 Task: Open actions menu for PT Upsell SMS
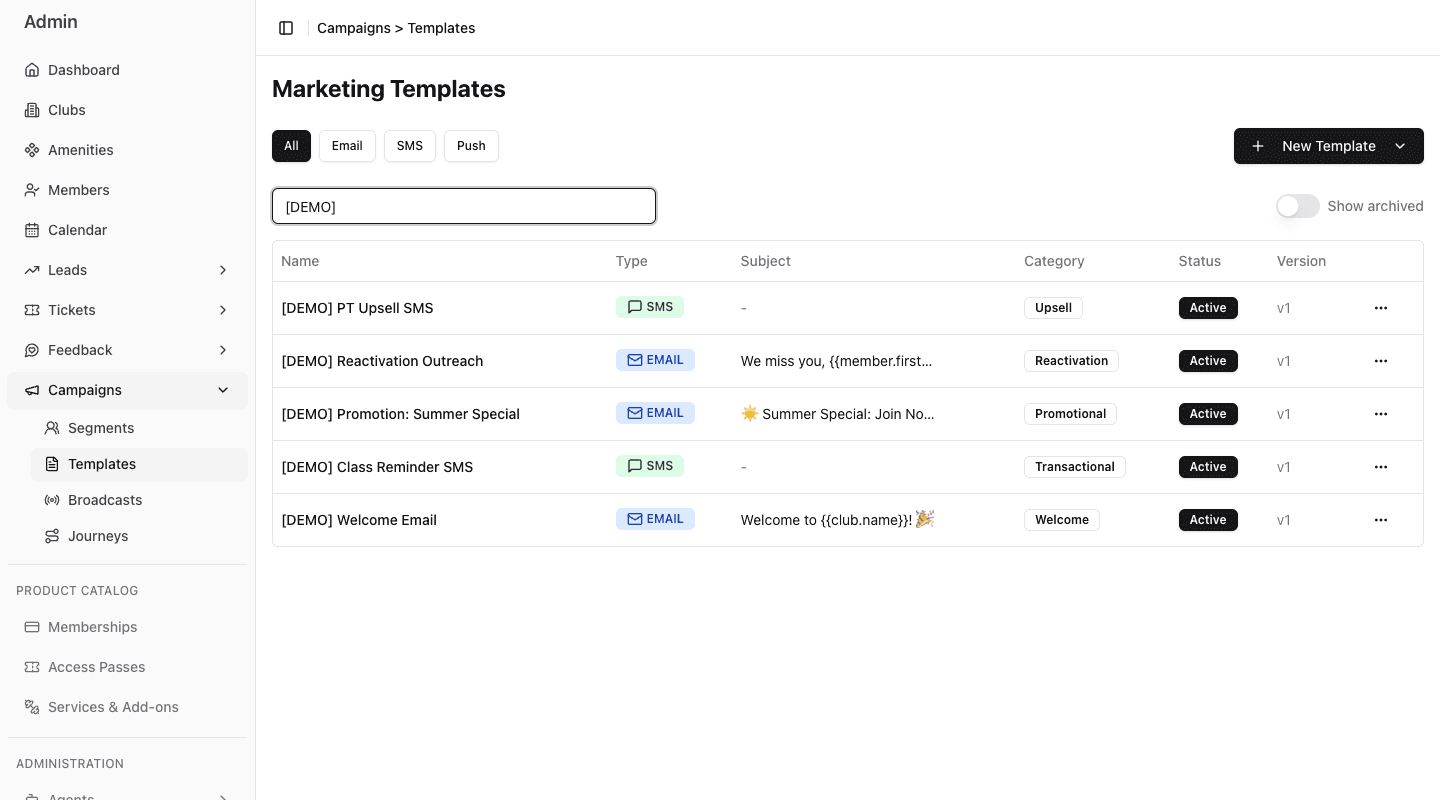[x=1381, y=308]
